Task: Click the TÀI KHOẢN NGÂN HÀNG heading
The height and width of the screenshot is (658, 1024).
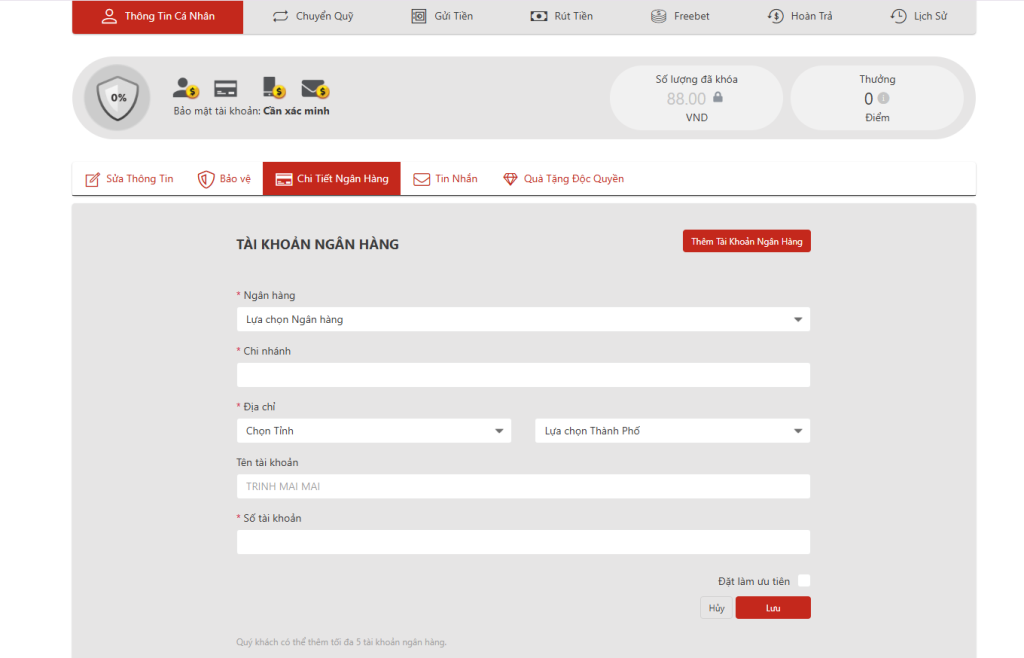Action: pos(317,244)
